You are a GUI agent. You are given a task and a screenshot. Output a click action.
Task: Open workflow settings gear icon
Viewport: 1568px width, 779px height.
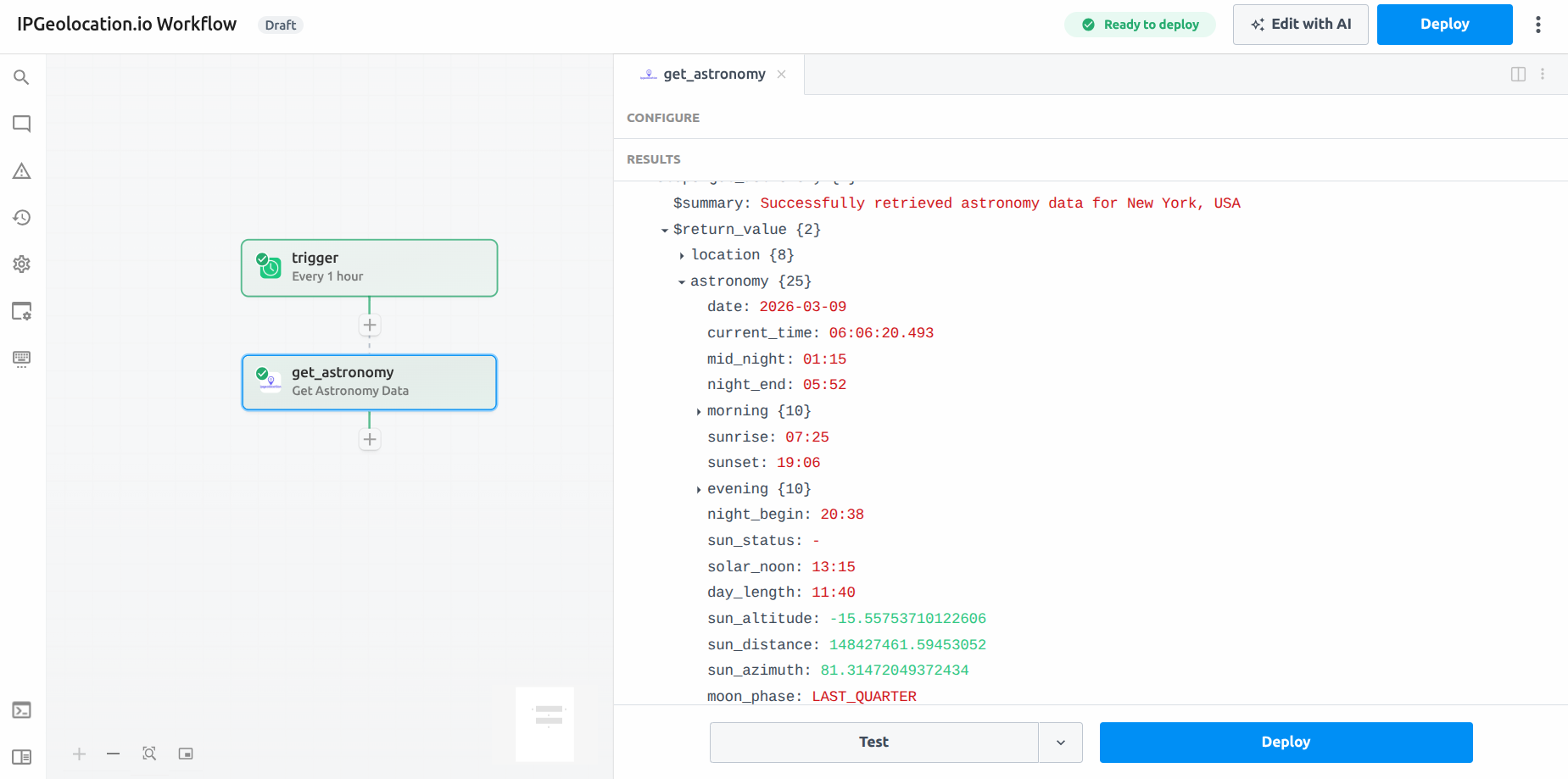point(21,264)
